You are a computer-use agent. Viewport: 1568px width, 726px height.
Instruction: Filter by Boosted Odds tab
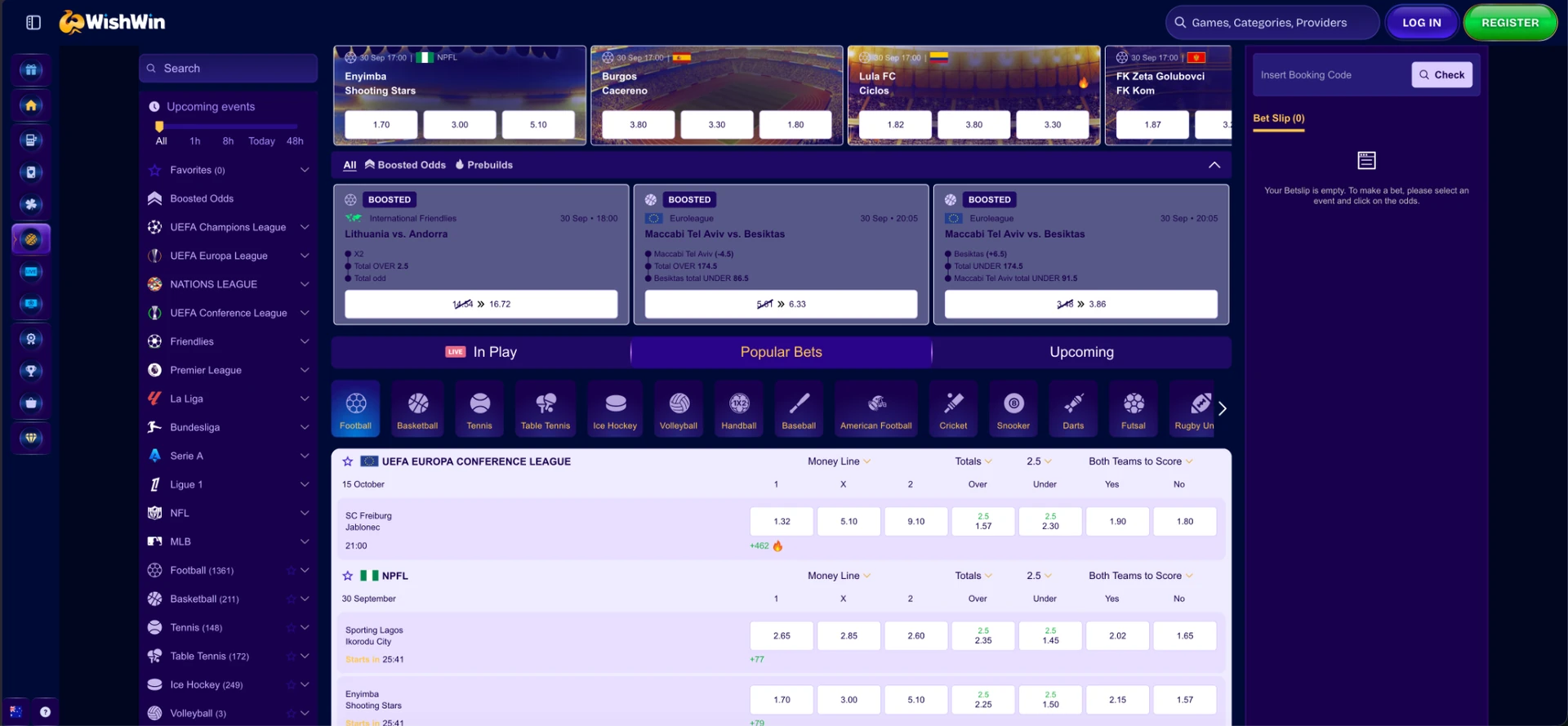405,165
